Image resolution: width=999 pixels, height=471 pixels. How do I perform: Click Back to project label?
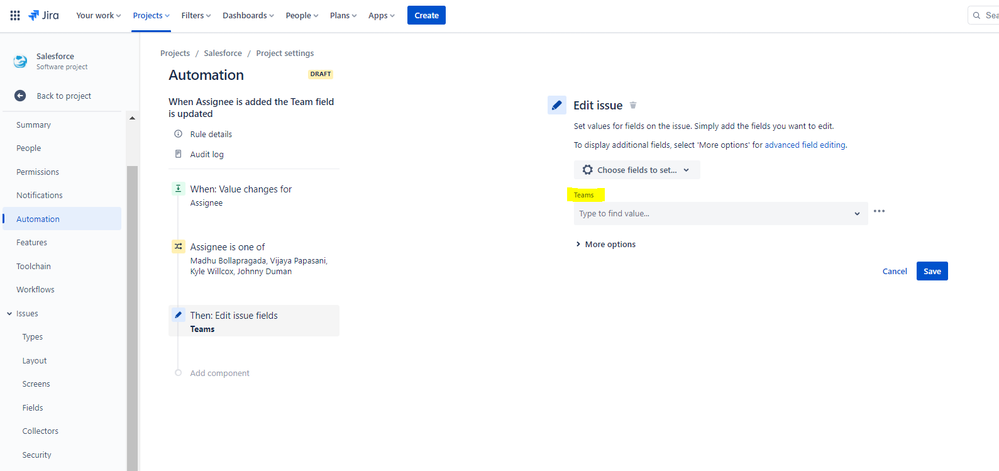(x=64, y=96)
